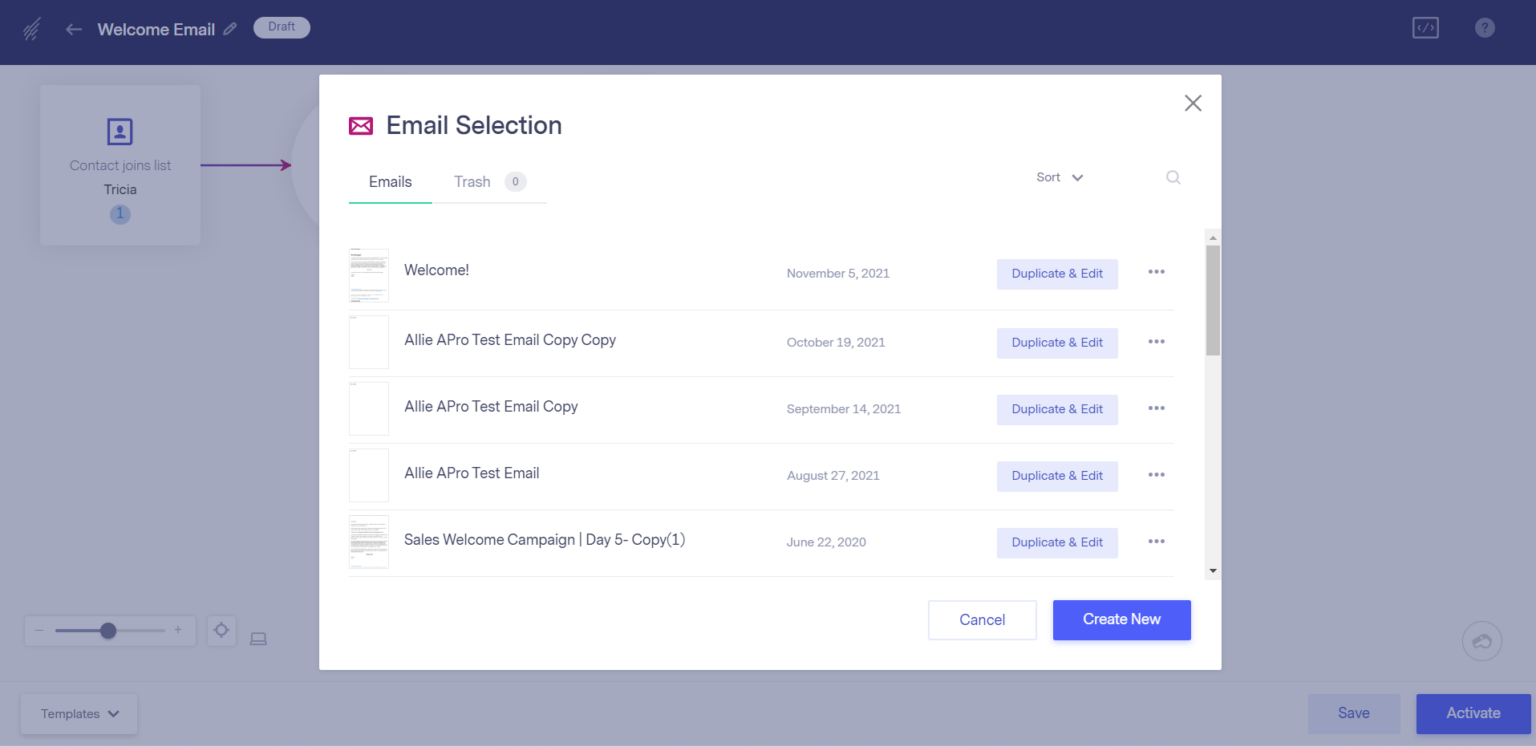Switch to the Trash tab
Screen dimensions: 1536x747
tap(472, 182)
